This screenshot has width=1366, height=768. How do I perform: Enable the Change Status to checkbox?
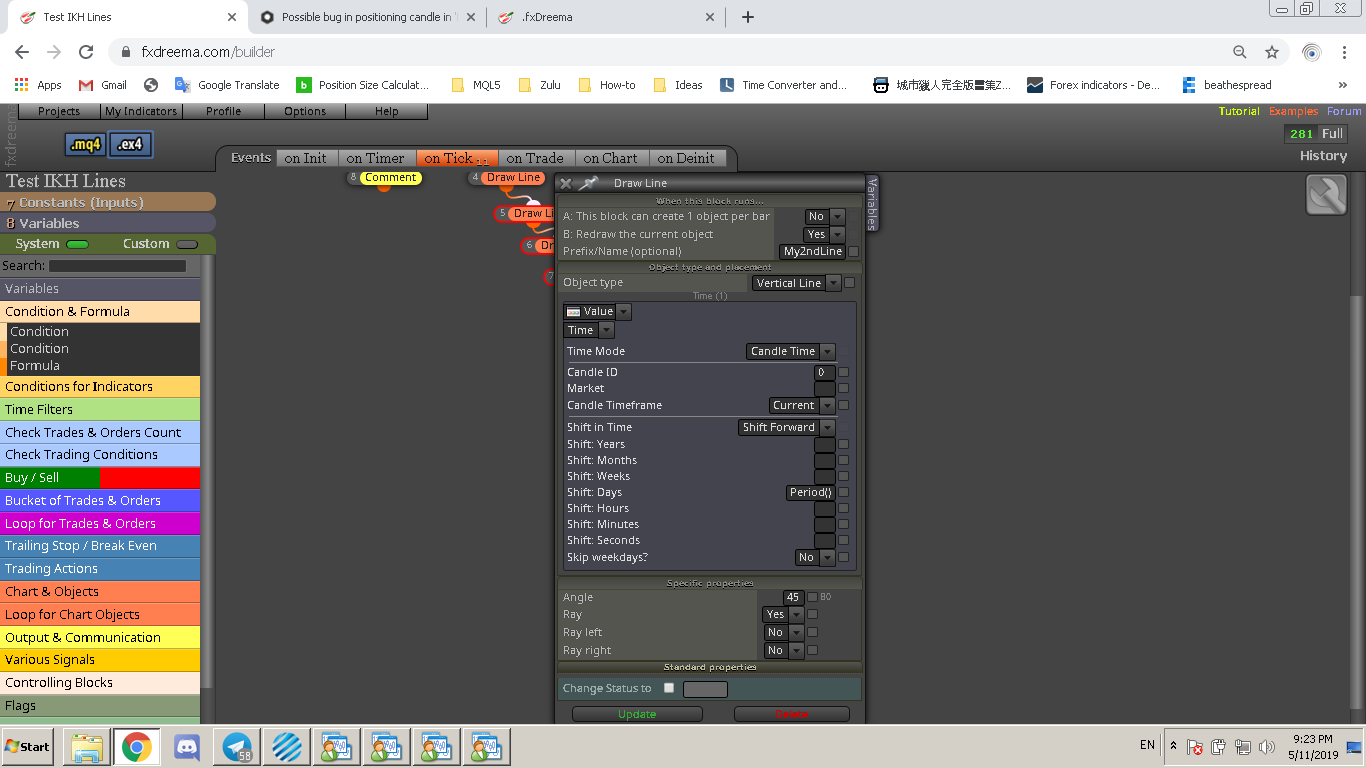(x=669, y=688)
